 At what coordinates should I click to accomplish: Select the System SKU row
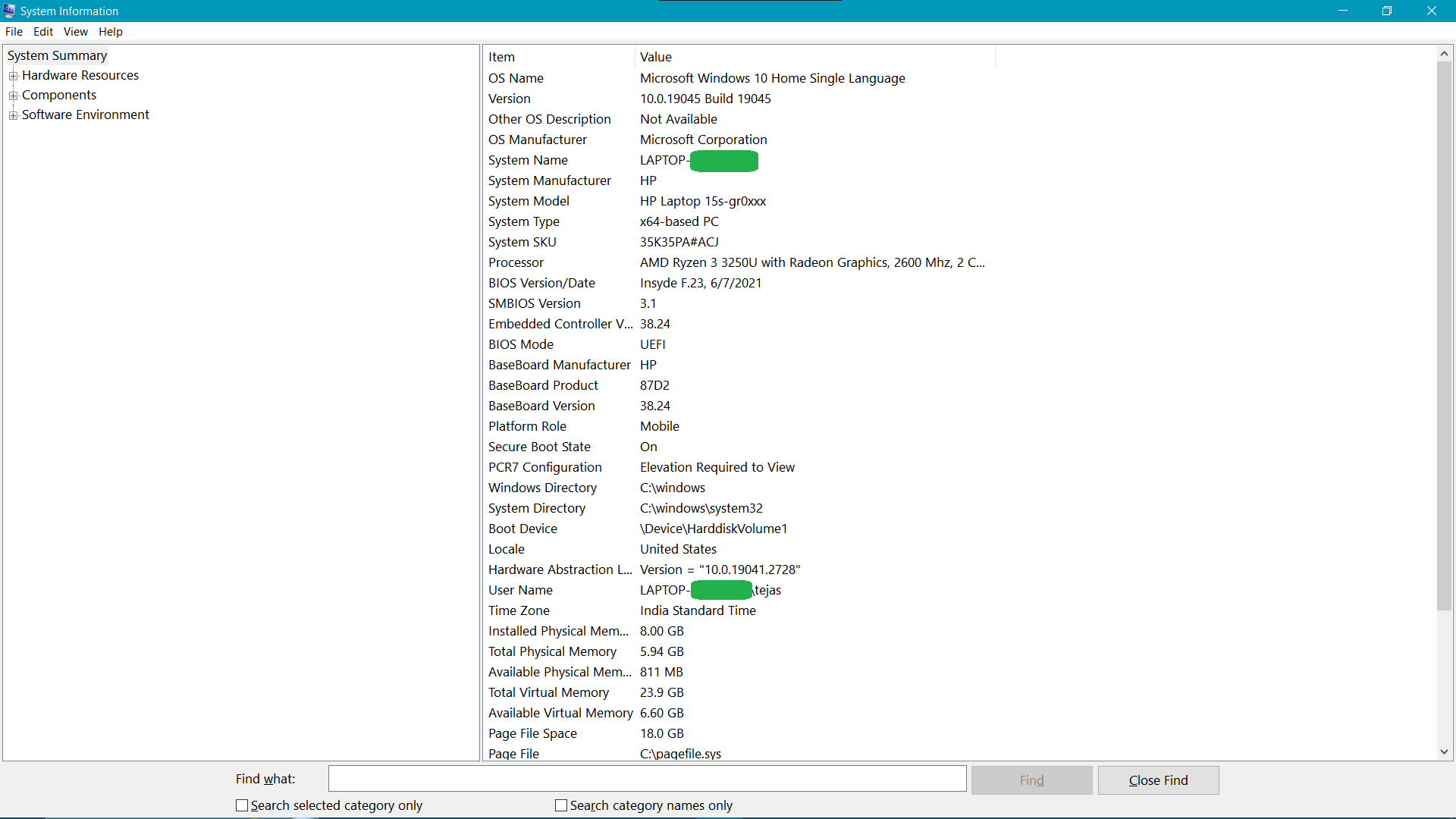739,242
